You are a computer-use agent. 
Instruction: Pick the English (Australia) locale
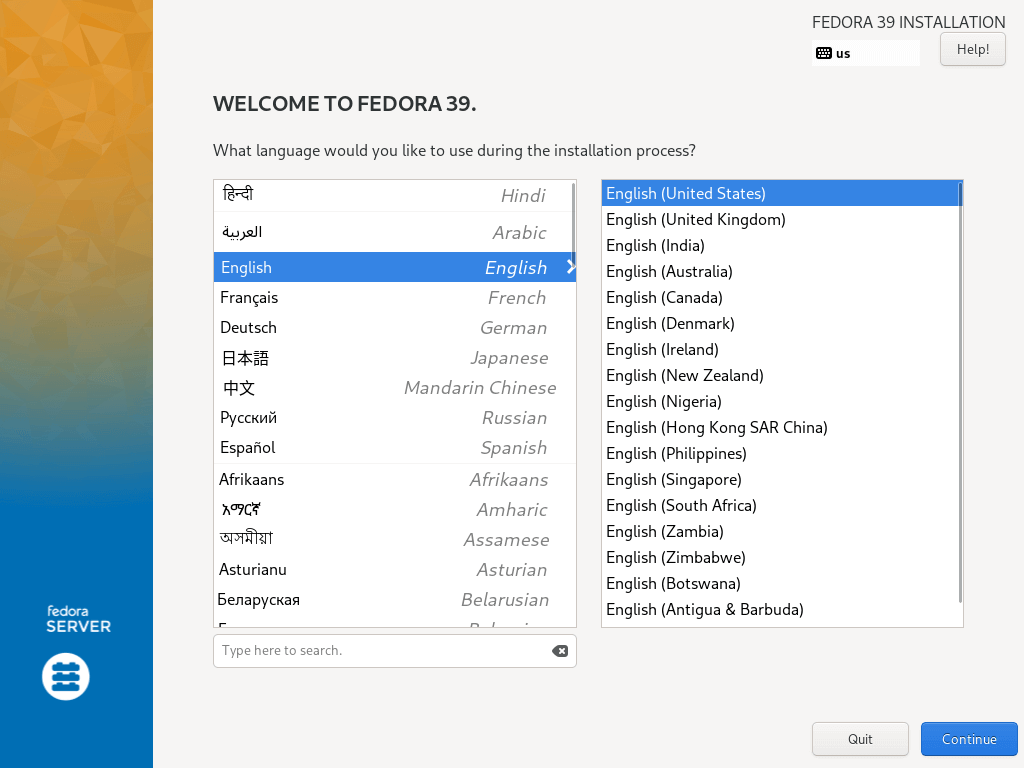[x=669, y=272]
